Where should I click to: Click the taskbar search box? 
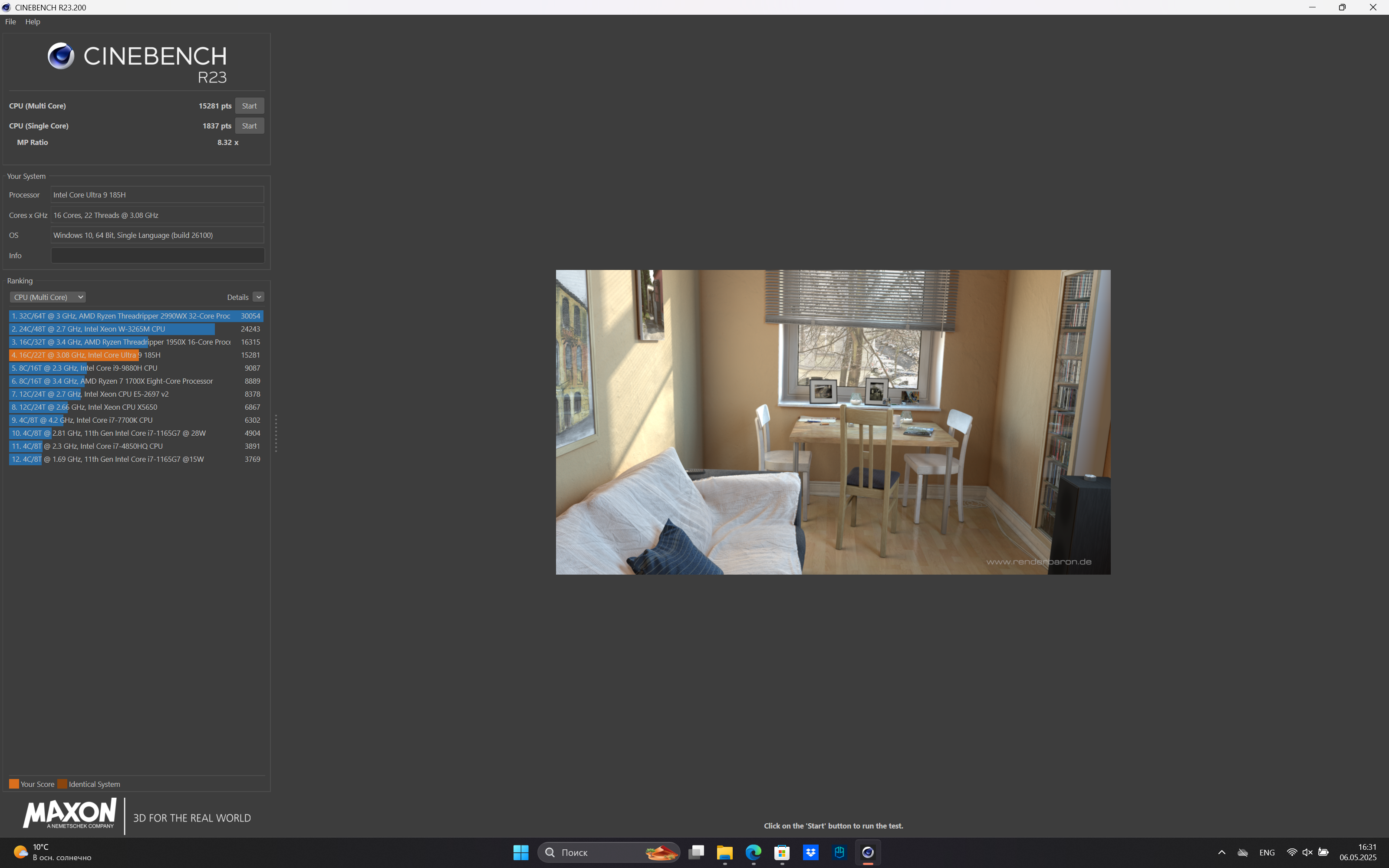coord(609,852)
